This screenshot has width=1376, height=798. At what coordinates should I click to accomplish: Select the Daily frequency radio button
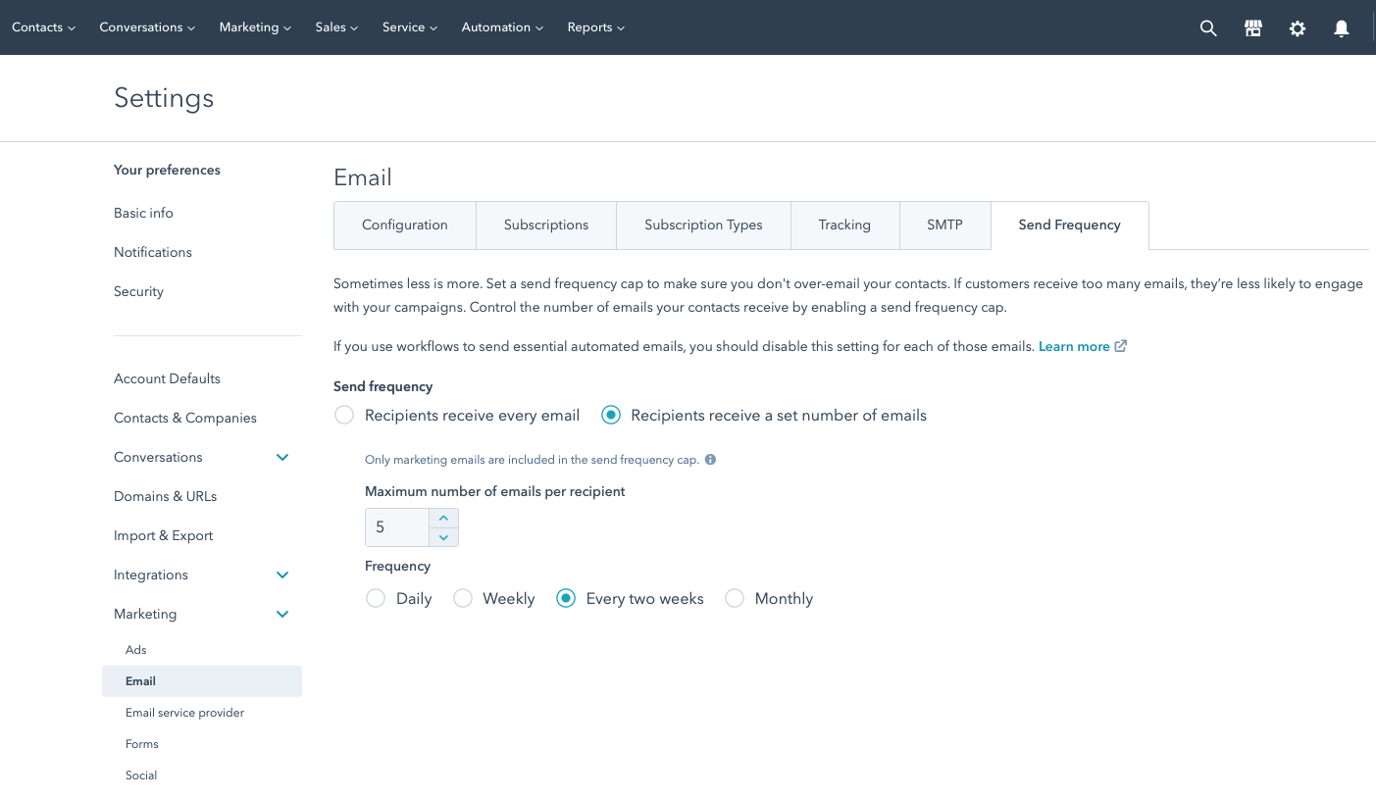375,597
